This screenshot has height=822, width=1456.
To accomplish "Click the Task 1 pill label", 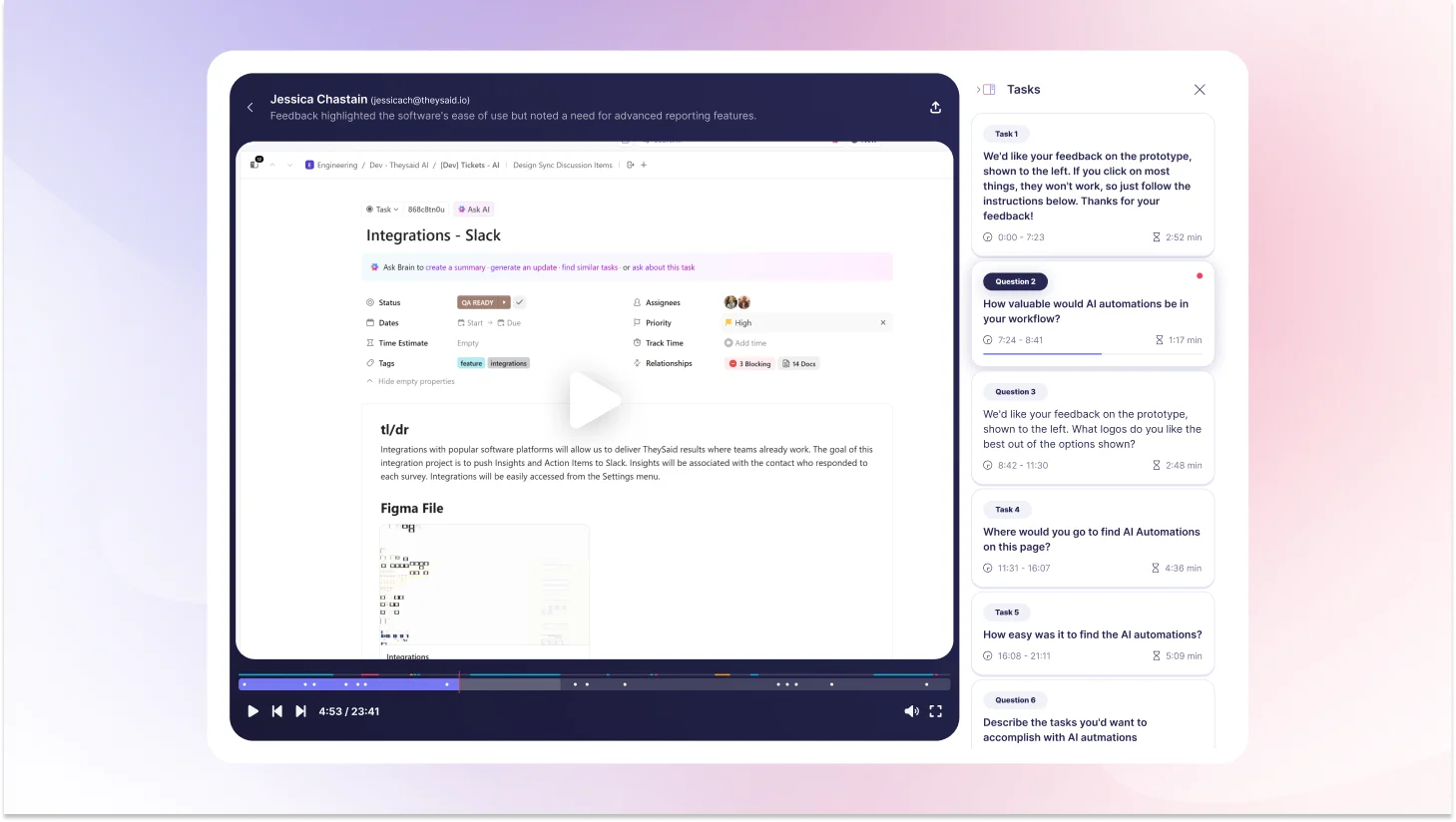I will pyautogui.click(x=1007, y=134).
